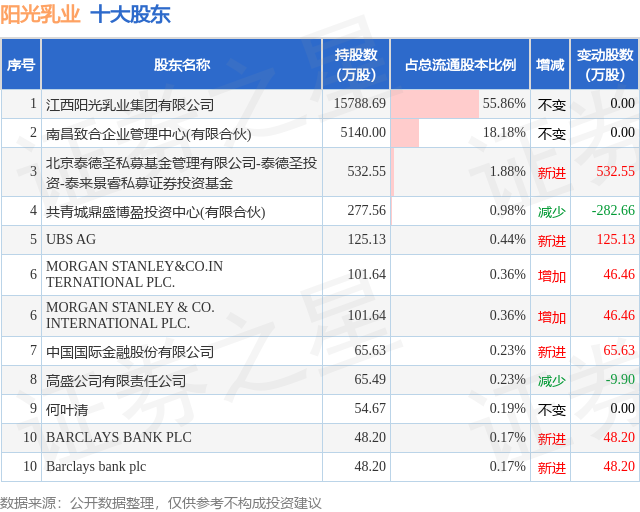The width and height of the screenshot is (640, 512).
Task: Click the red 532.55 change value
Action: tap(616, 171)
